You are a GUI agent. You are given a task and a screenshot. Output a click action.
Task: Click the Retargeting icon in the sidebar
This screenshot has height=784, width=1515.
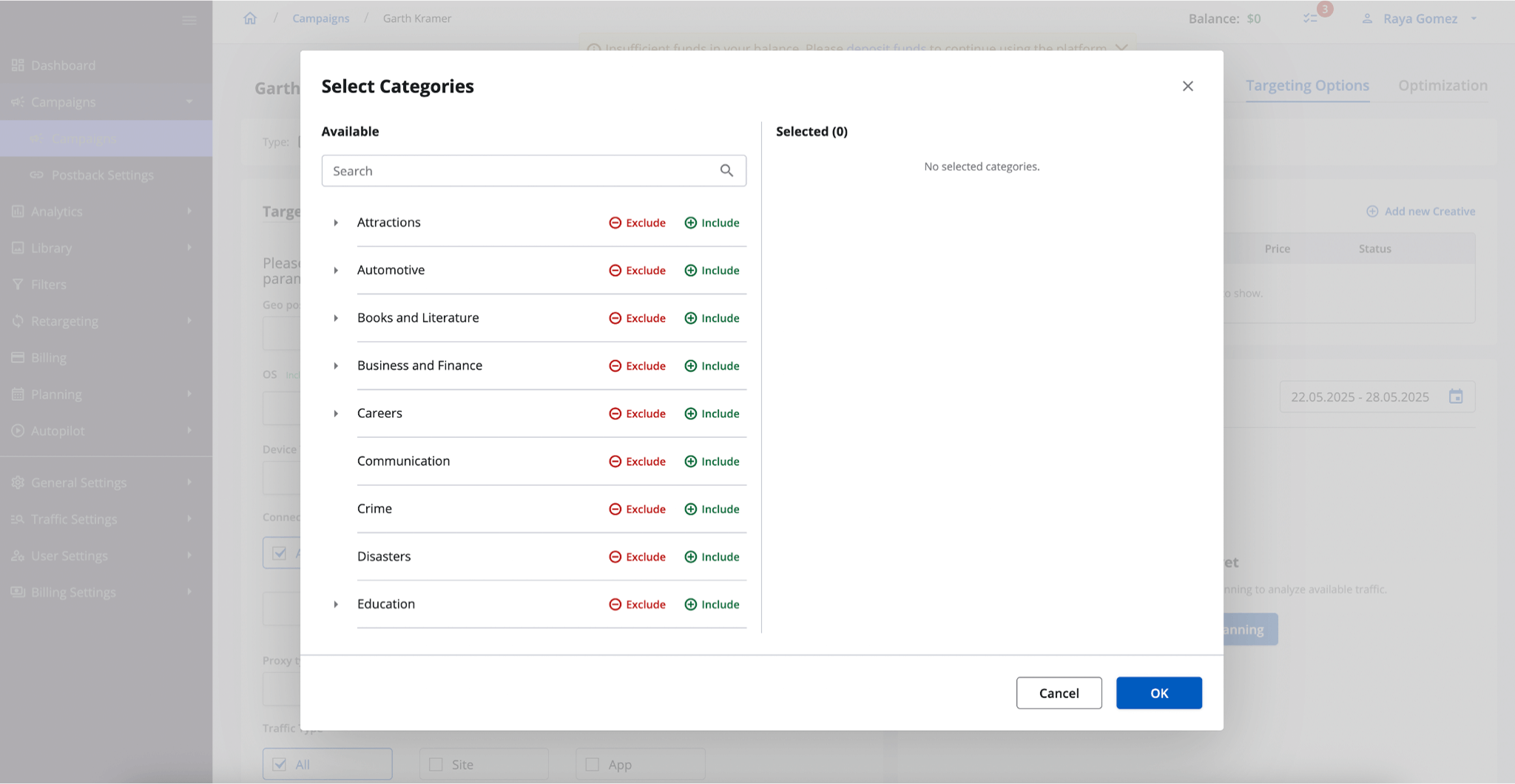click(18, 321)
